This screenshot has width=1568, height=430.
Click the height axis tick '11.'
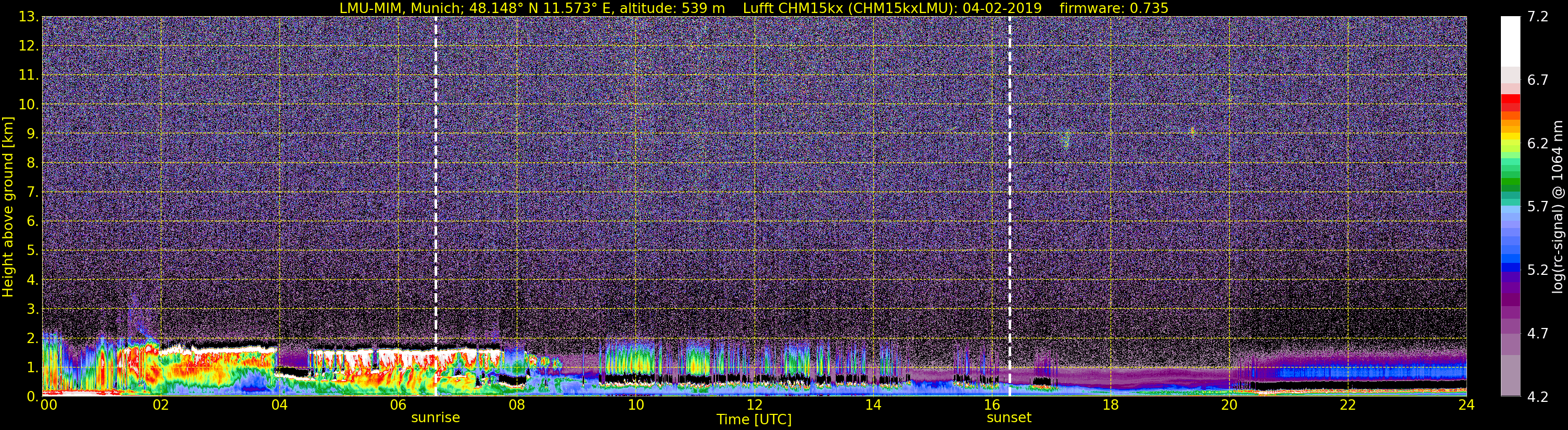(29, 75)
